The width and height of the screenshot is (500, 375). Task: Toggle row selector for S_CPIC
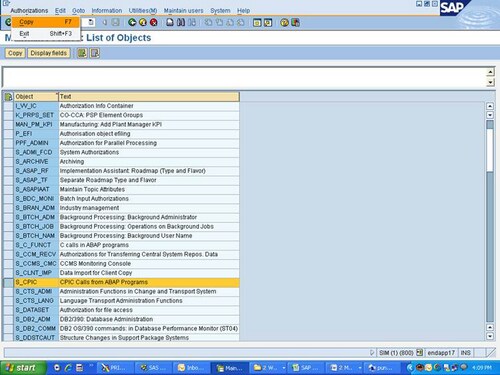tap(8, 282)
